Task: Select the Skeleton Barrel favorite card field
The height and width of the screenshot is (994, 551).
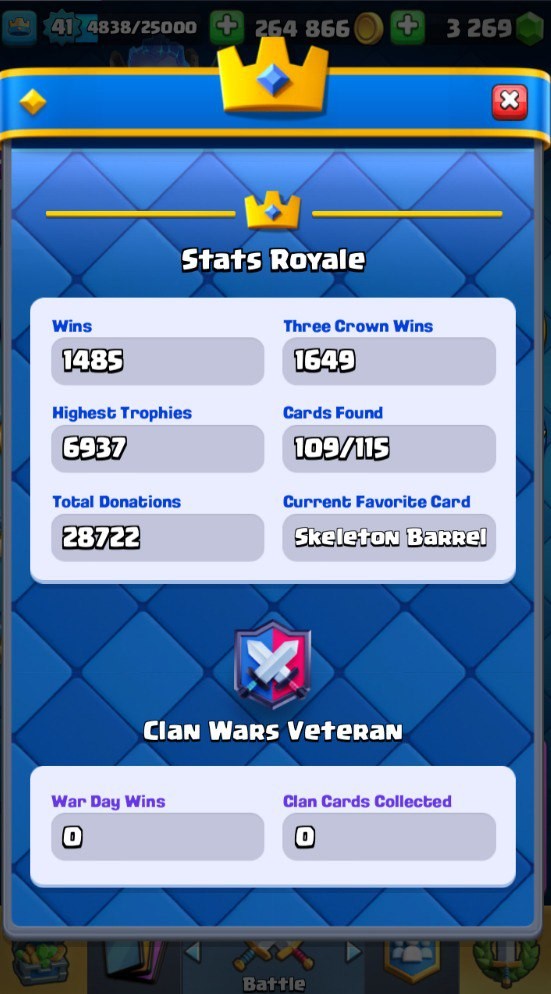Action: pyautogui.click(x=389, y=538)
